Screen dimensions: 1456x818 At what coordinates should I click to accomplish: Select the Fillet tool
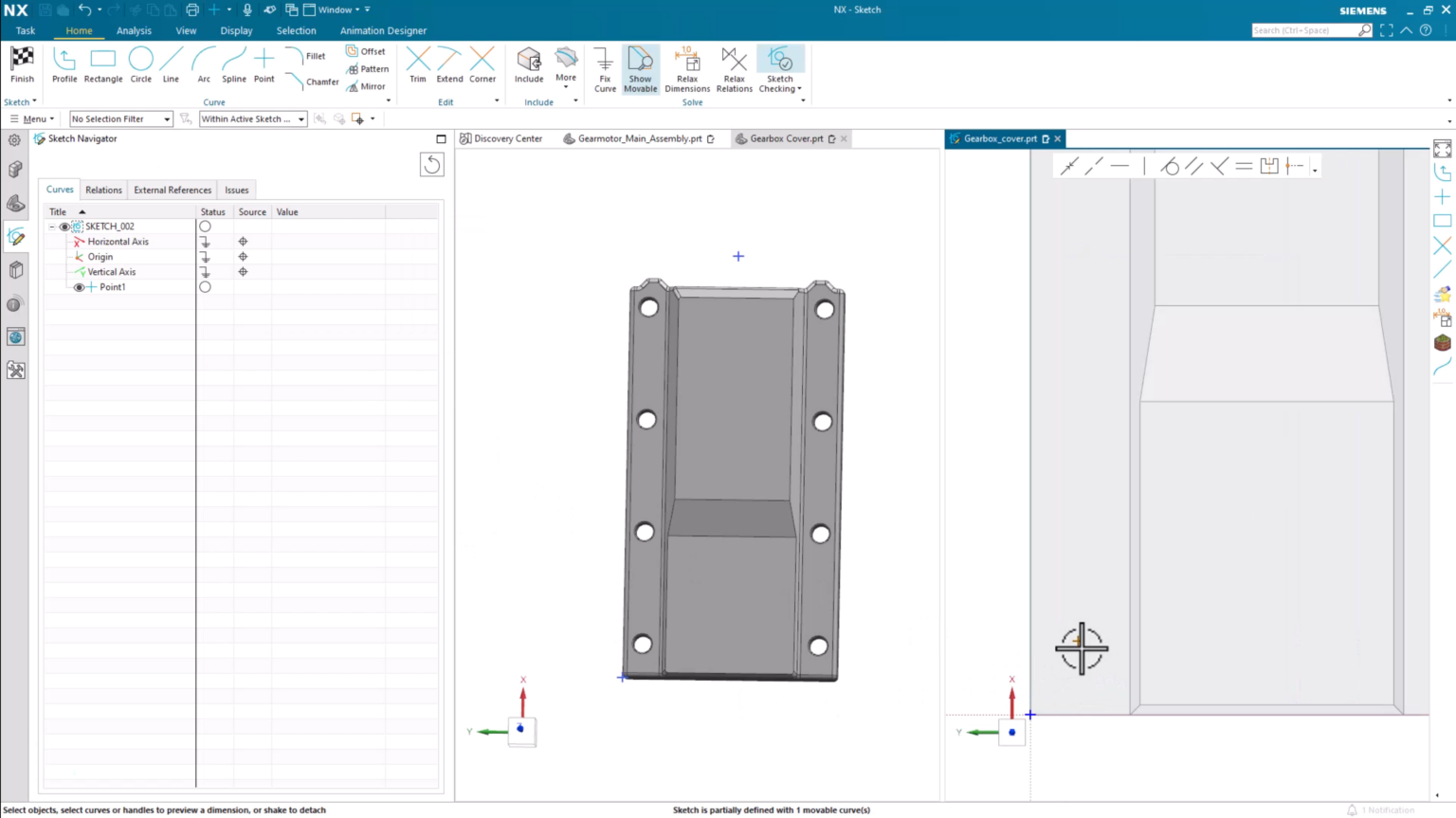click(x=316, y=56)
